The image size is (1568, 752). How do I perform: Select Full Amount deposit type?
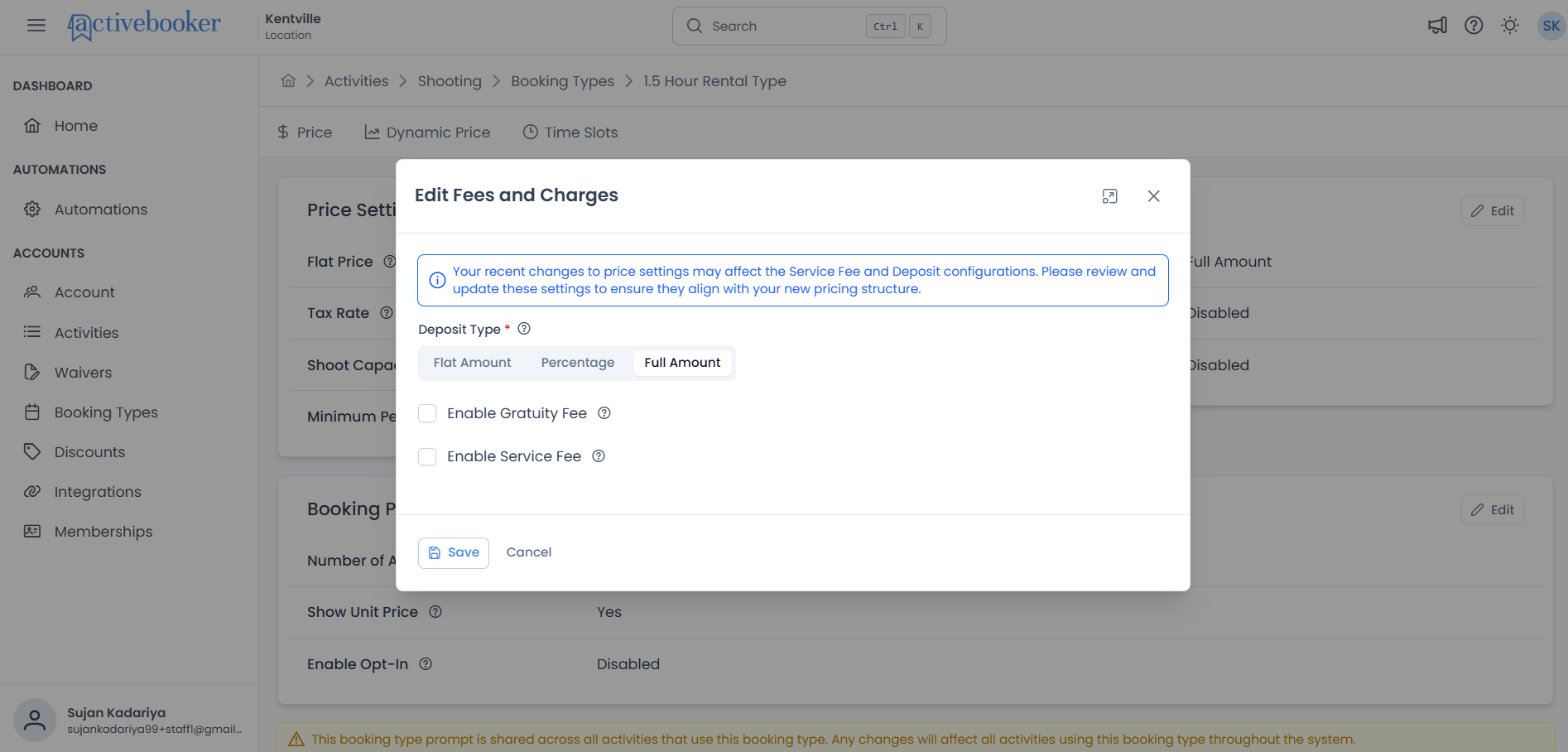pyautogui.click(x=682, y=363)
